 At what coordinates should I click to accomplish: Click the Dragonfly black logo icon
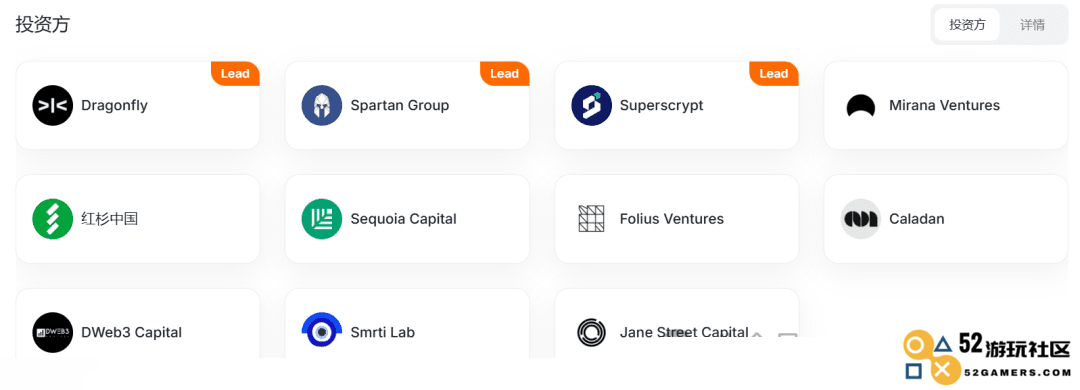click(52, 105)
